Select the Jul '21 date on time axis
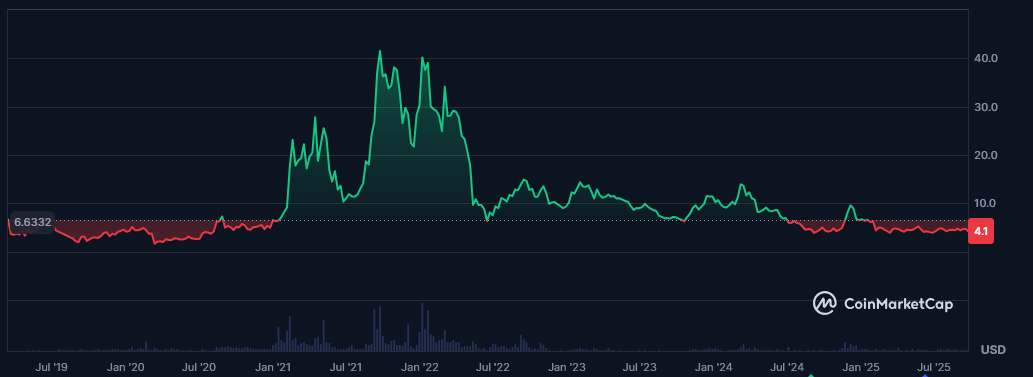The width and height of the screenshot is (1033, 377). point(347,366)
